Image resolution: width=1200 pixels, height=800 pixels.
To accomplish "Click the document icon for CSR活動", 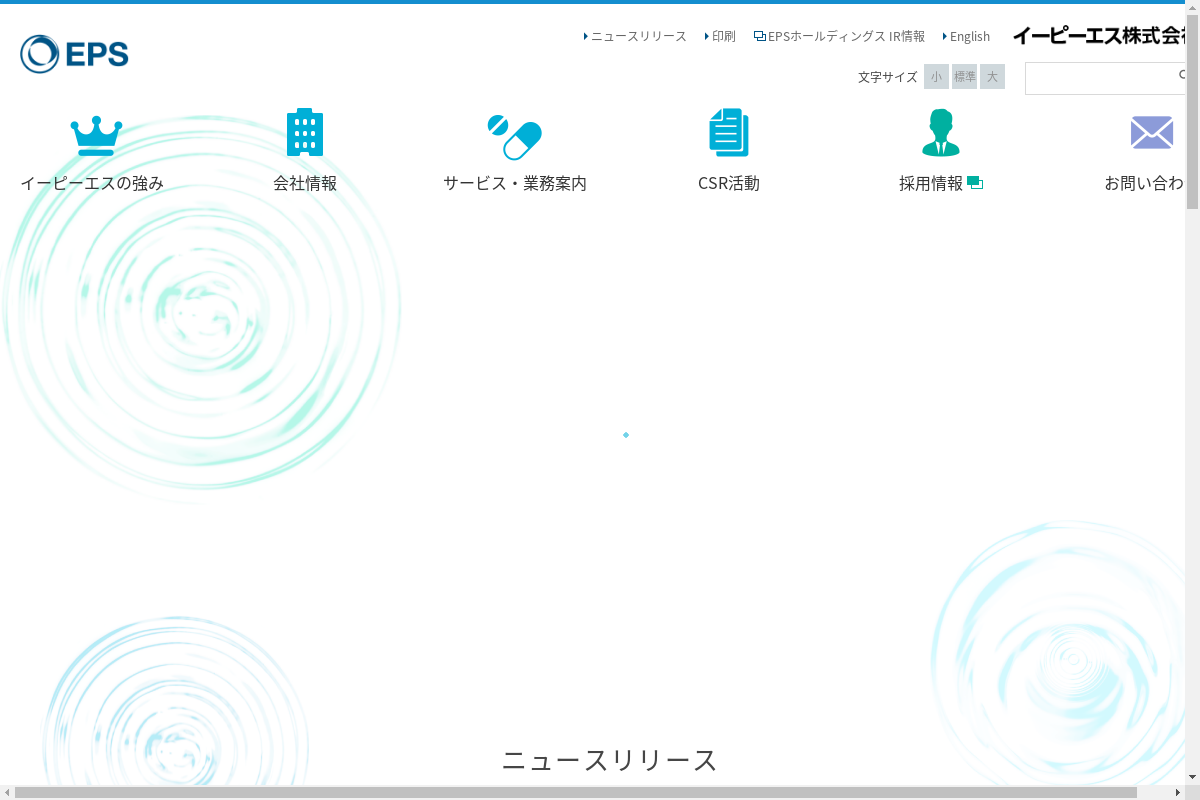I will point(729,132).
